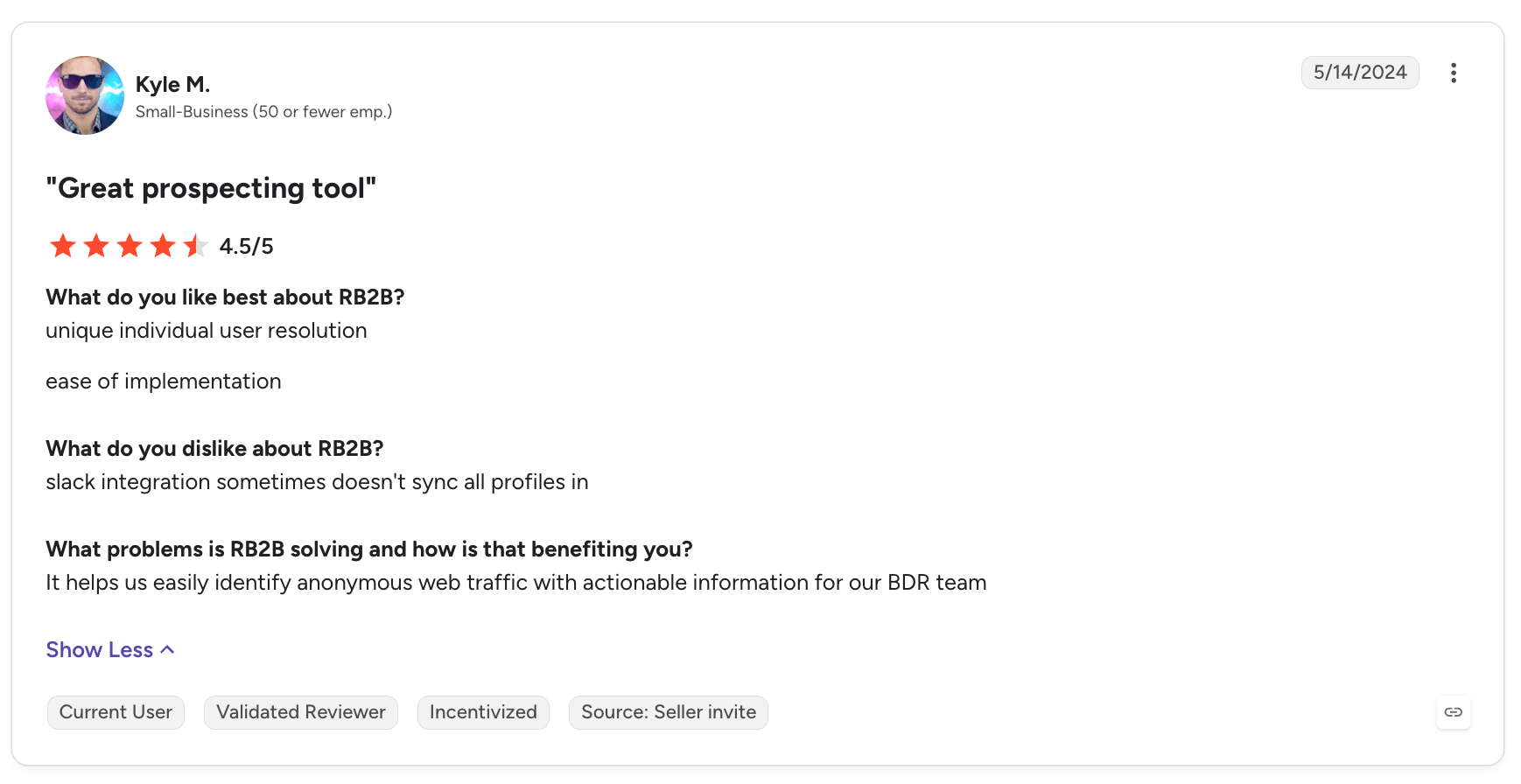Click the "What problems is RB2B solving" heading
The width and height of the screenshot is (1521, 784).
(369, 549)
